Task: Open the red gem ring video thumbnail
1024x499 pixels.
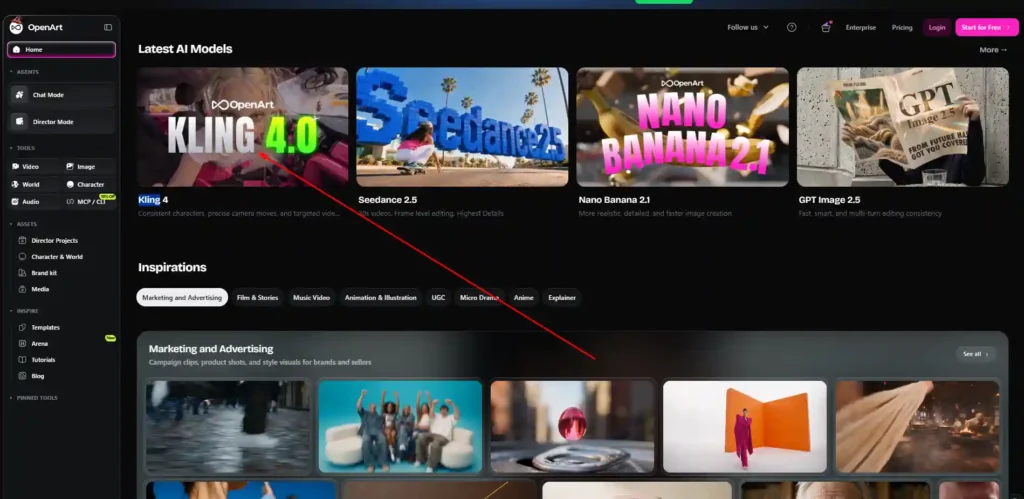Action: pyautogui.click(x=573, y=427)
